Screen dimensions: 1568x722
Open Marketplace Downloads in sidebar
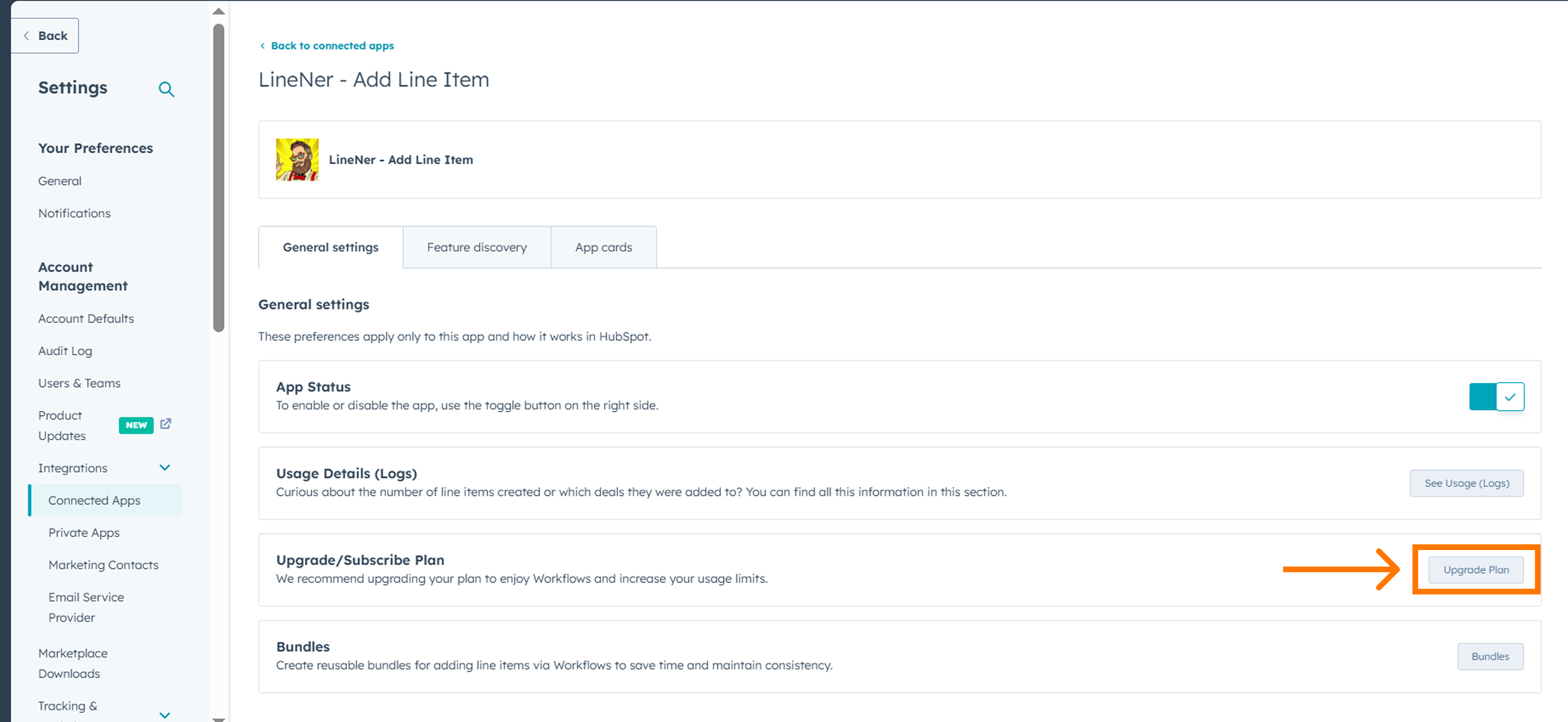click(73, 663)
